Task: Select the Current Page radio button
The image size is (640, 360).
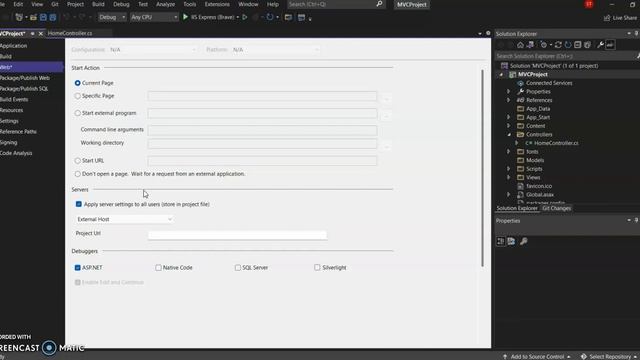Action: tap(78, 83)
